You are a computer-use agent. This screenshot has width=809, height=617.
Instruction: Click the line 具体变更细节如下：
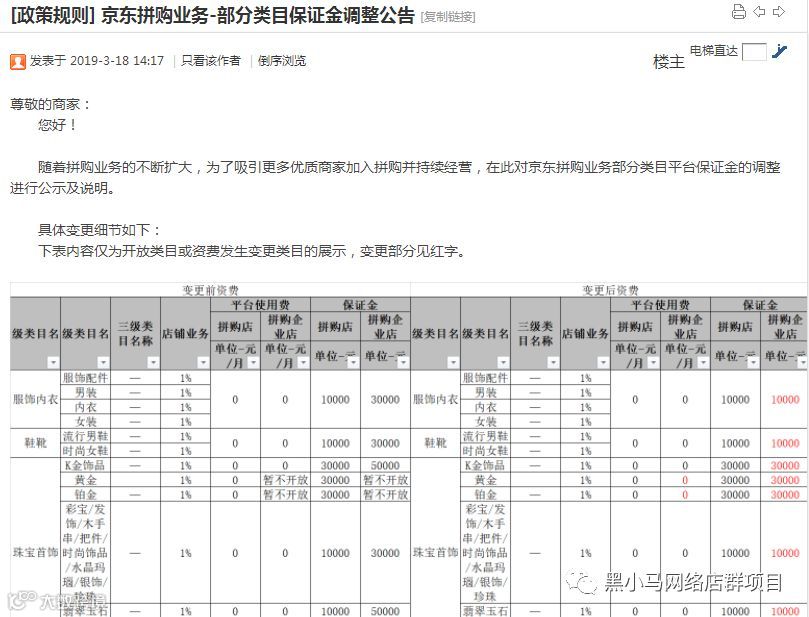(x=100, y=230)
